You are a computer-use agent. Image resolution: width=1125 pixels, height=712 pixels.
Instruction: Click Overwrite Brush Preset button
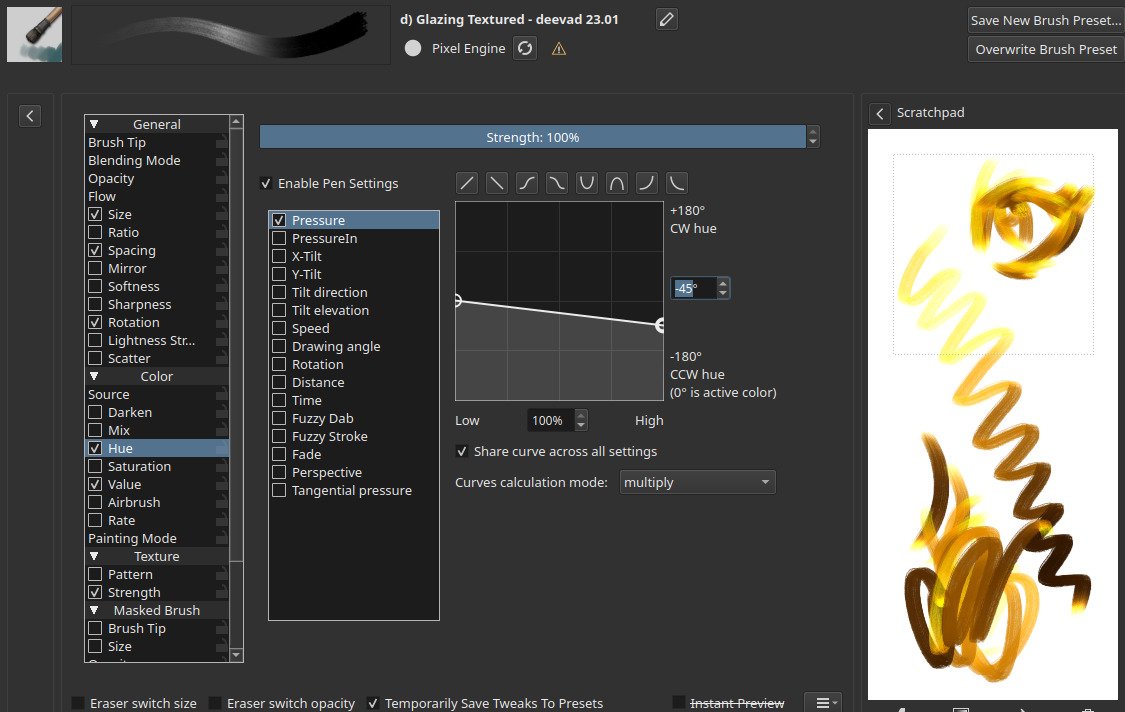click(1045, 49)
